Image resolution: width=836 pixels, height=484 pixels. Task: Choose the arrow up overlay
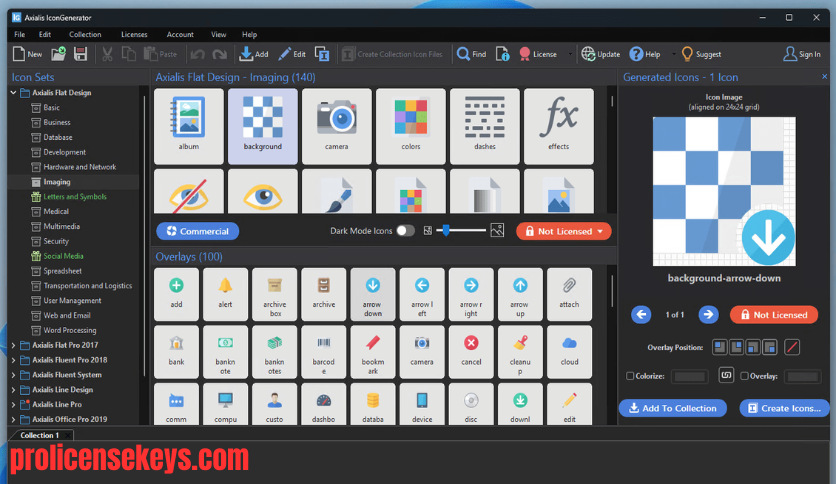click(520, 294)
